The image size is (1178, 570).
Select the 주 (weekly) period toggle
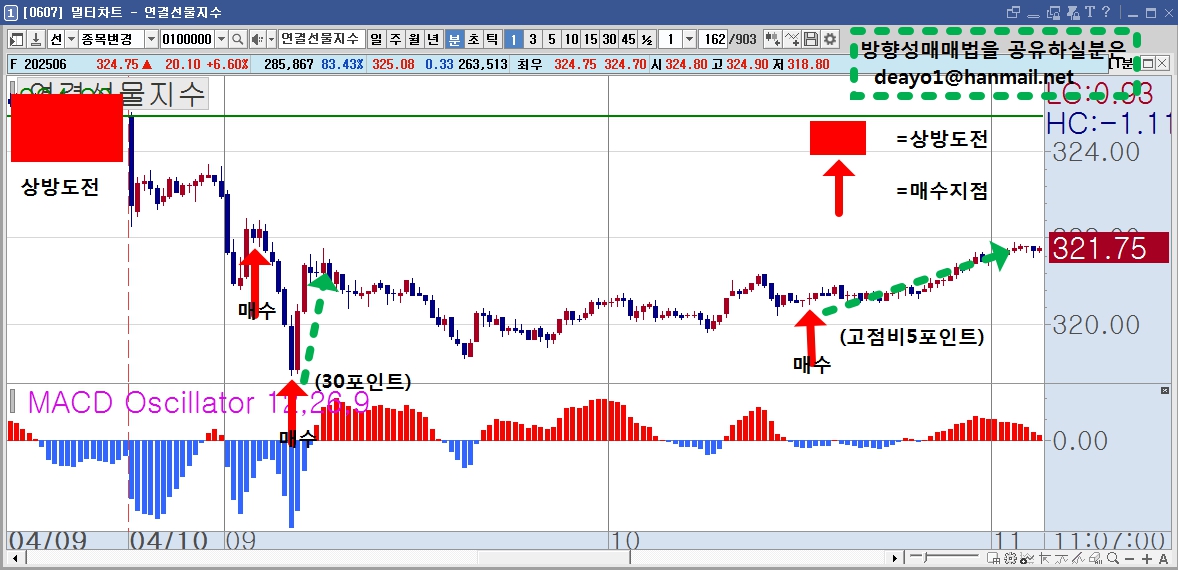395,39
